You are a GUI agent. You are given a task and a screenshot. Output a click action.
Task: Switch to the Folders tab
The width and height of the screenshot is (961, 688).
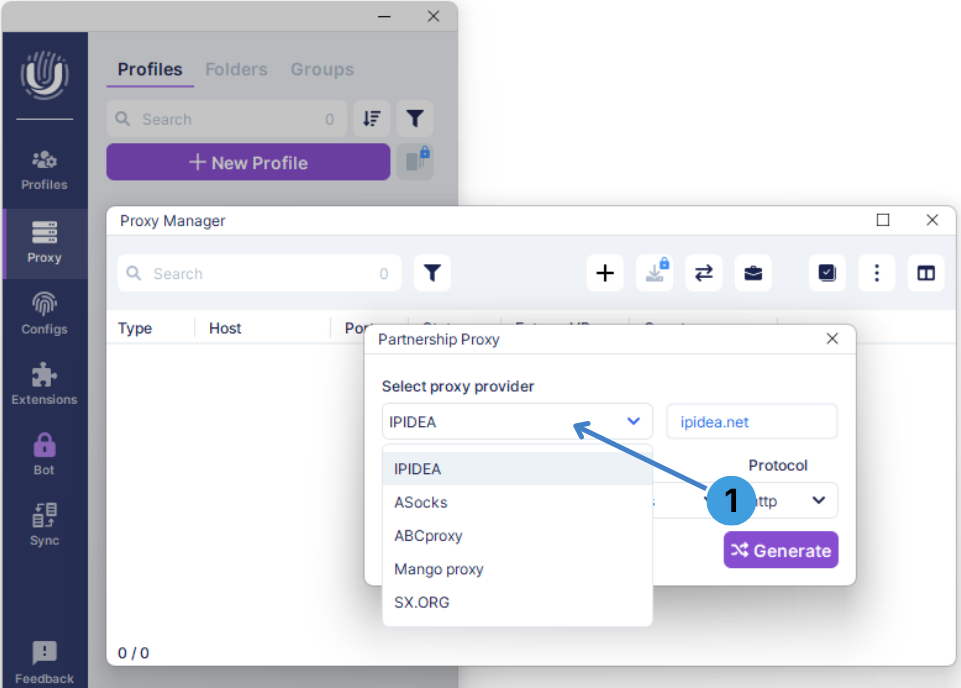[x=236, y=69]
